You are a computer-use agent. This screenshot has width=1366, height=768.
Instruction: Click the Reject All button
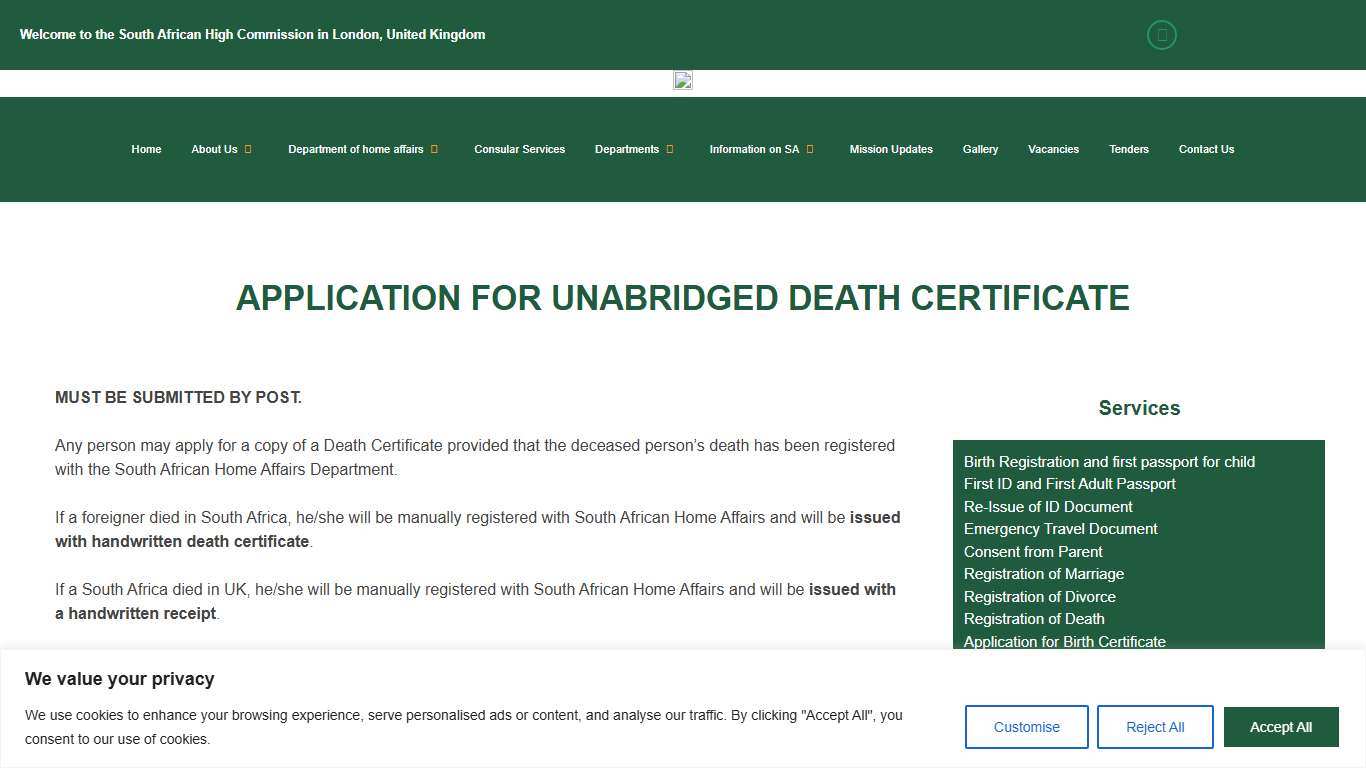point(1155,727)
